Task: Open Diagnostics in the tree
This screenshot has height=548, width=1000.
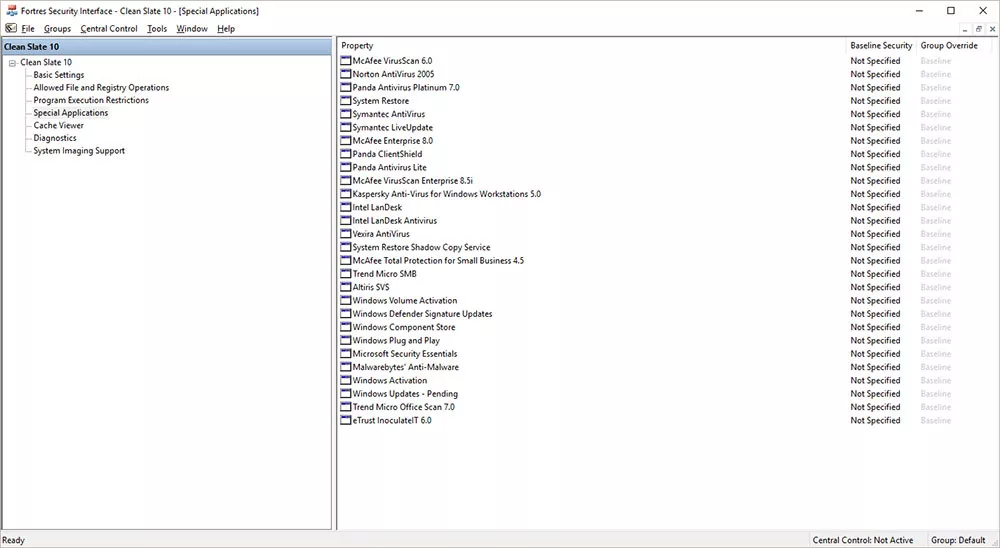Action: coord(55,138)
